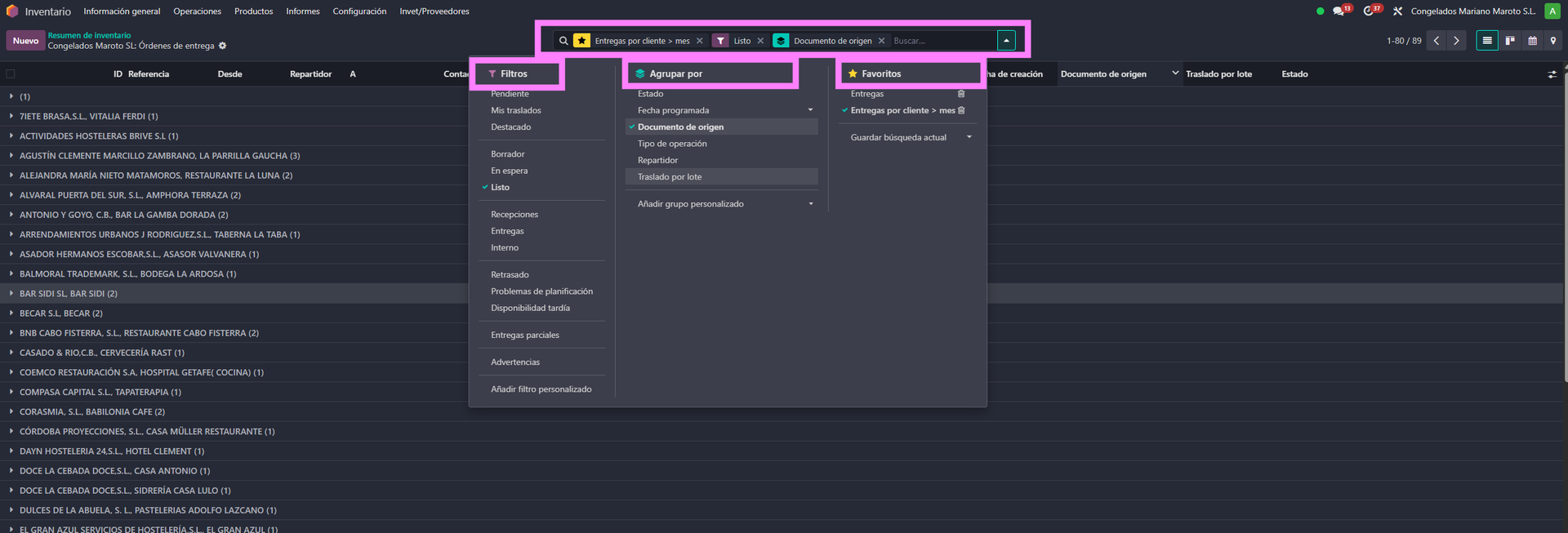Switch to calendar view

1532,41
